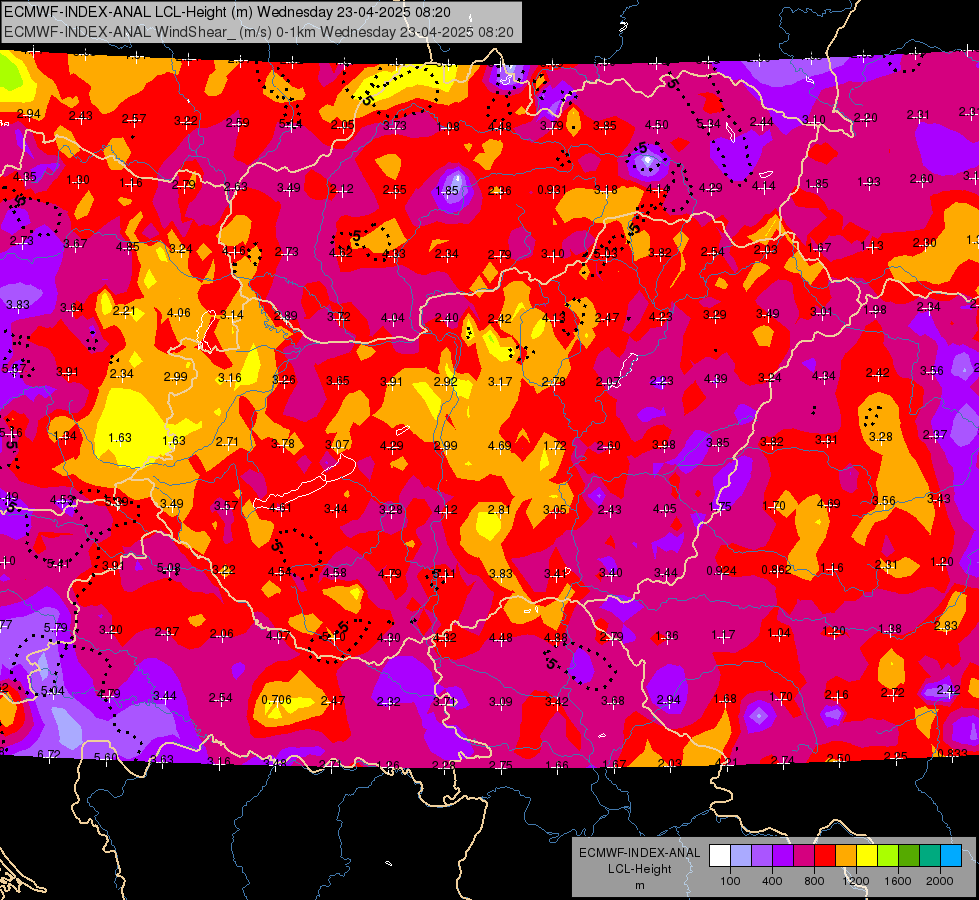Click the grid value 1.13

pos(872,246)
